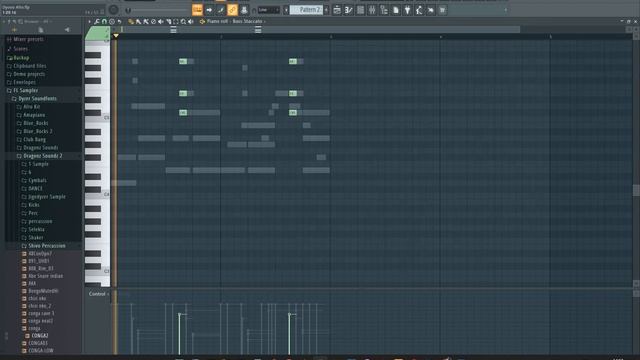Open piano roll wrench tools menu
This screenshot has width=640, height=360.
pos(97,21)
